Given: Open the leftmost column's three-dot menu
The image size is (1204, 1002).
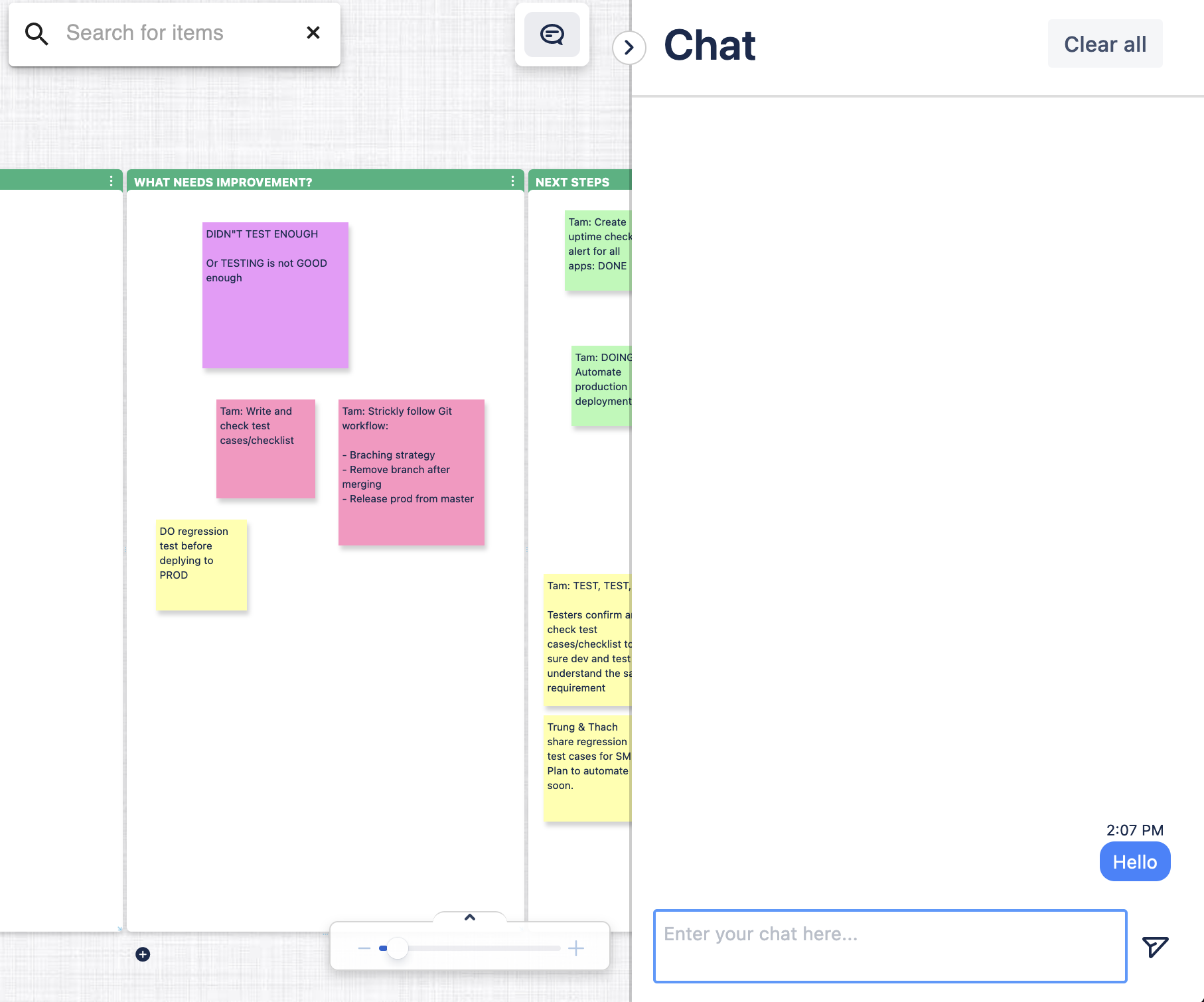Looking at the screenshot, I should tap(111, 181).
